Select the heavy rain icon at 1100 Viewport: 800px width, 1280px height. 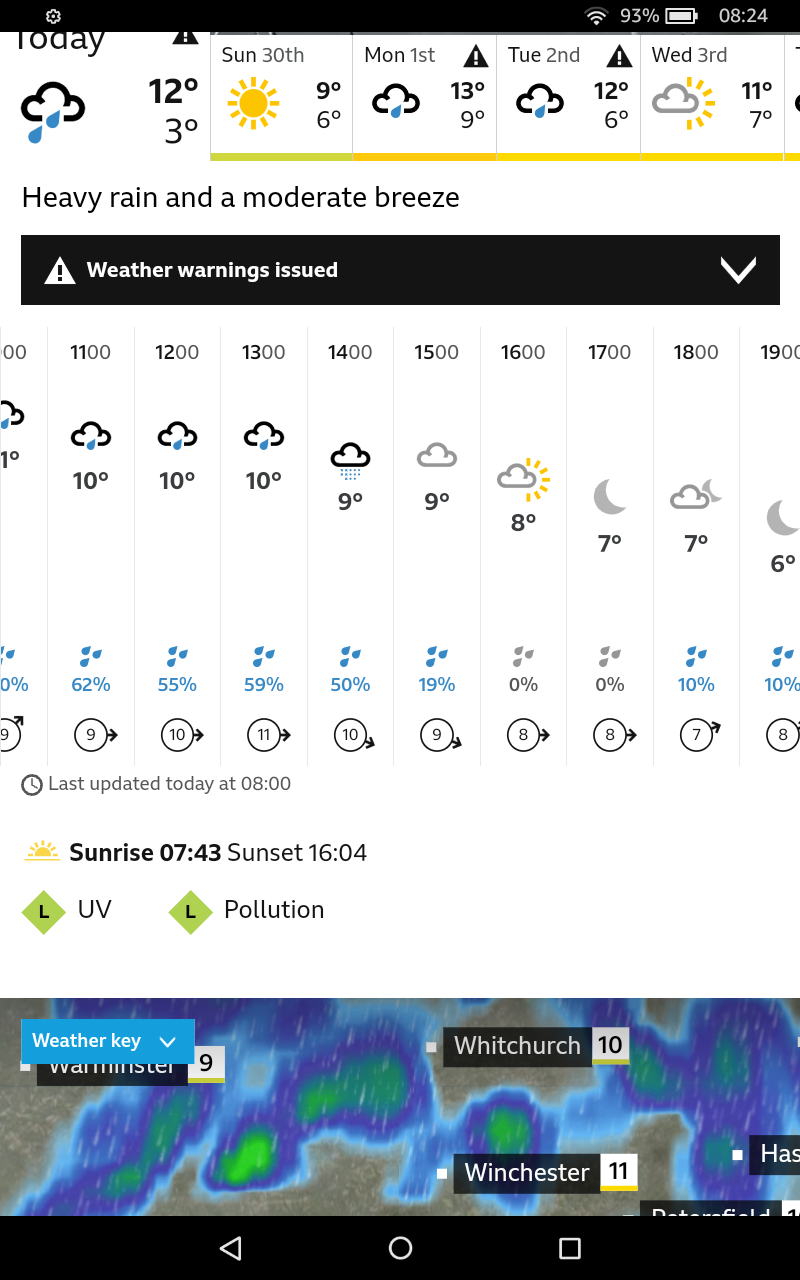(x=90, y=434)
